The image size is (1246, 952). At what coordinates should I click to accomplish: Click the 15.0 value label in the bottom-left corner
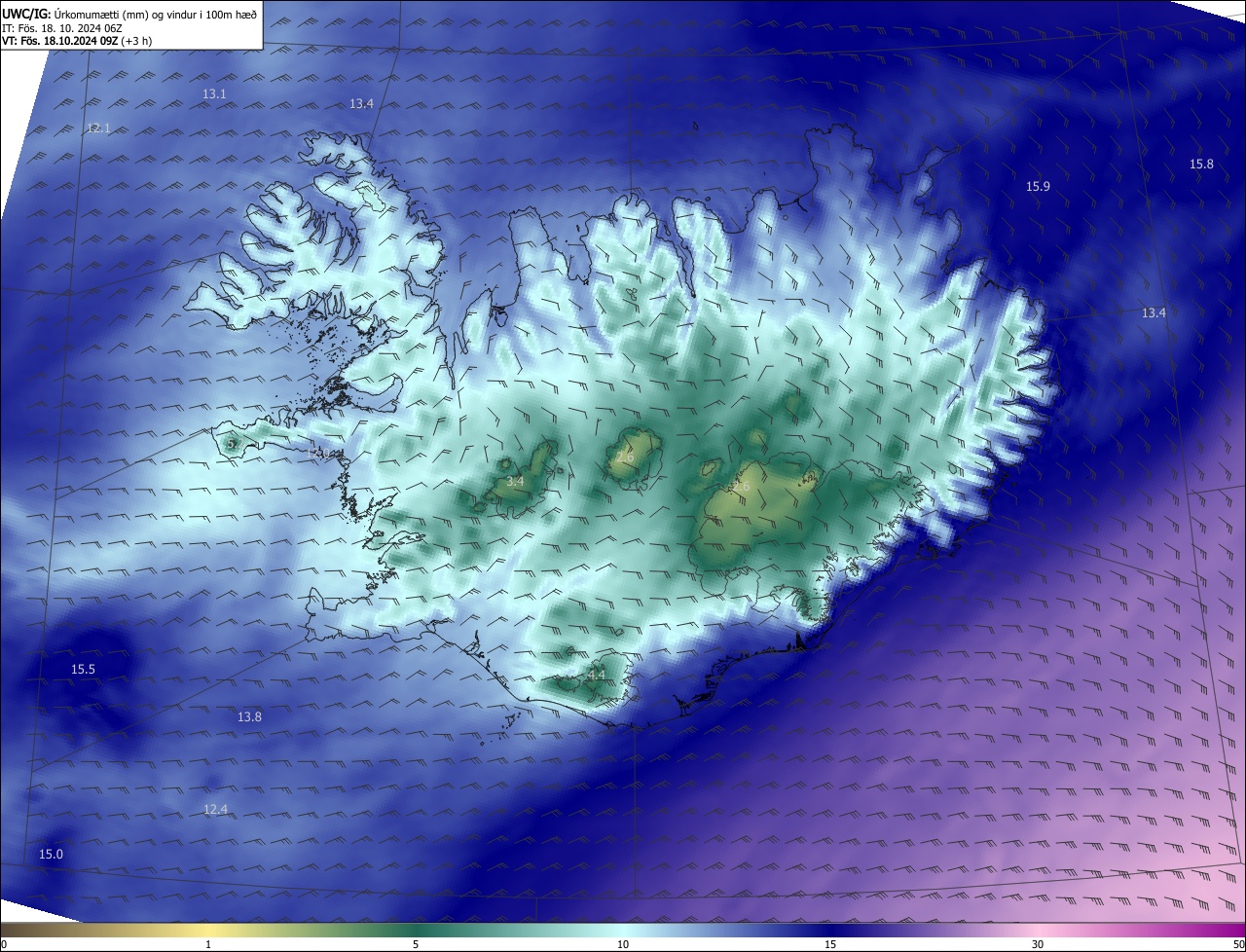(51, 855)
